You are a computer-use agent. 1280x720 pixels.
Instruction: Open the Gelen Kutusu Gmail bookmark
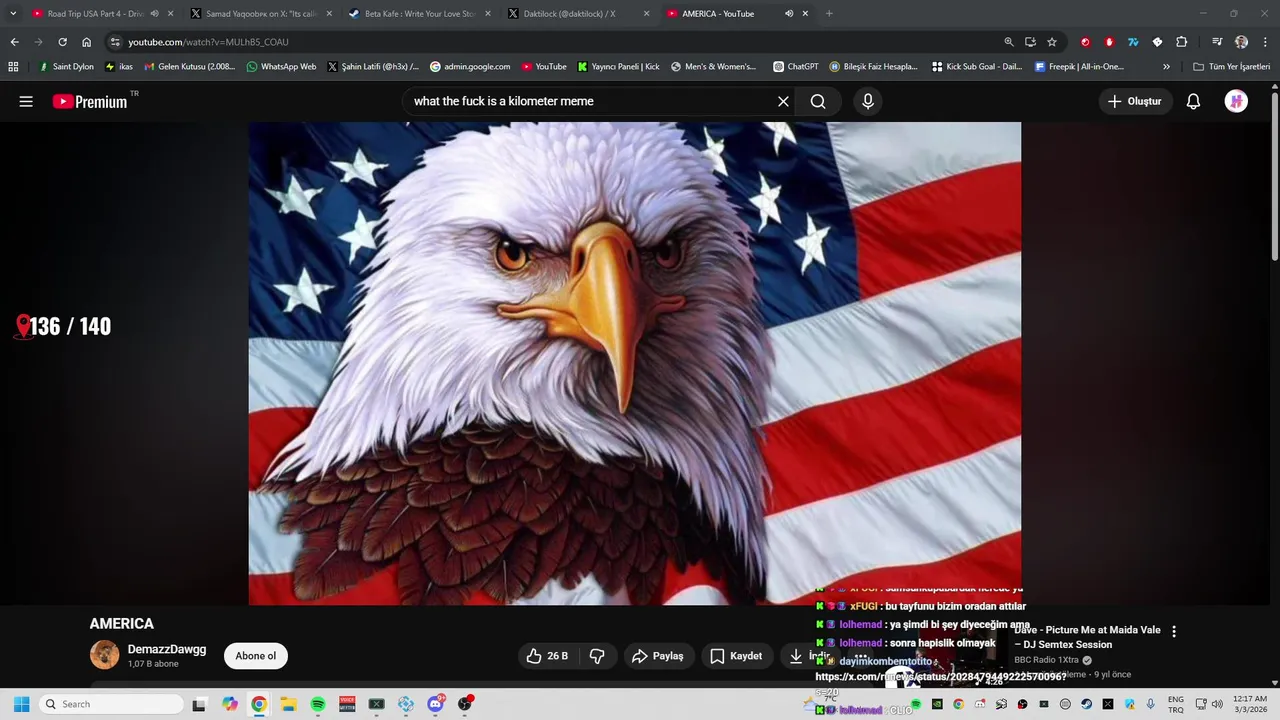pos(190,67)
